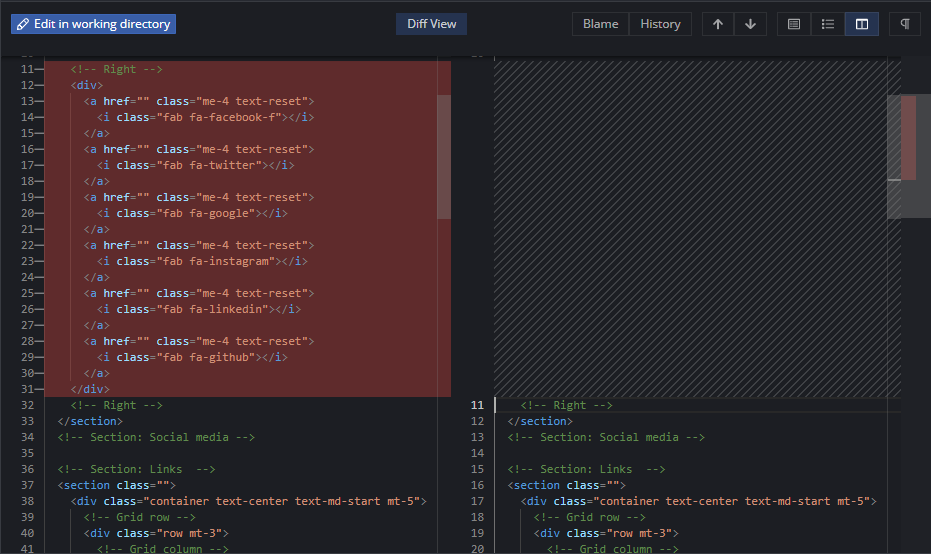Go to previous change with up arrow
Image resolution: width=931 pixels, height=554 pixels.
(x=718, y=24)
